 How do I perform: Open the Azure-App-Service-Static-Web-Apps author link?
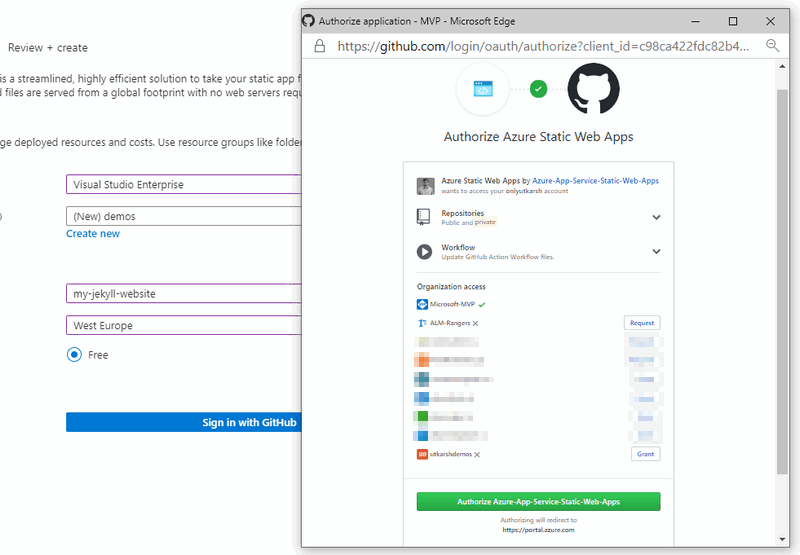coord(595,181)
